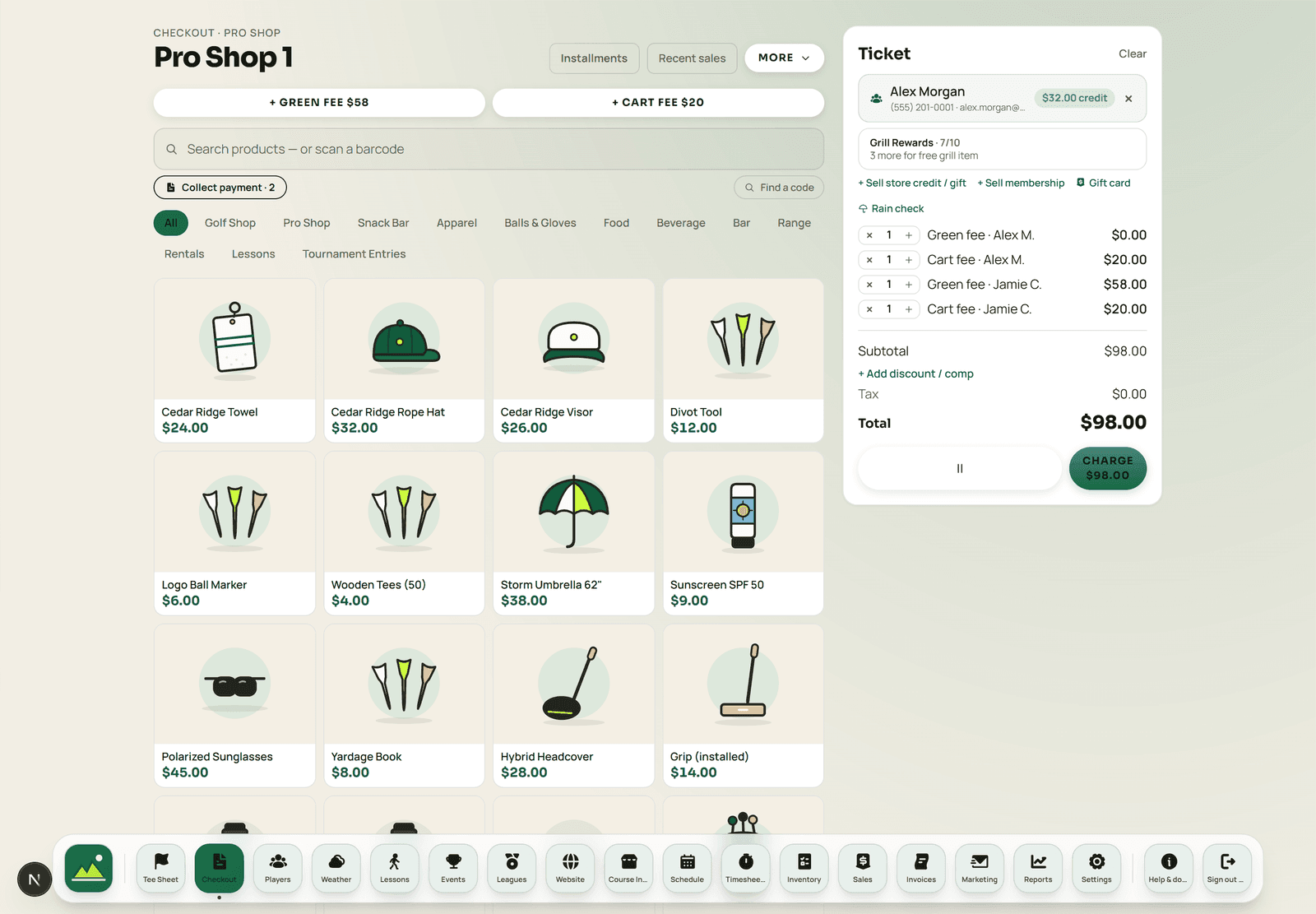Screen dimensions: 1316x914
Task: Click Add discount / comp link
Action: [x=915, y=374]
